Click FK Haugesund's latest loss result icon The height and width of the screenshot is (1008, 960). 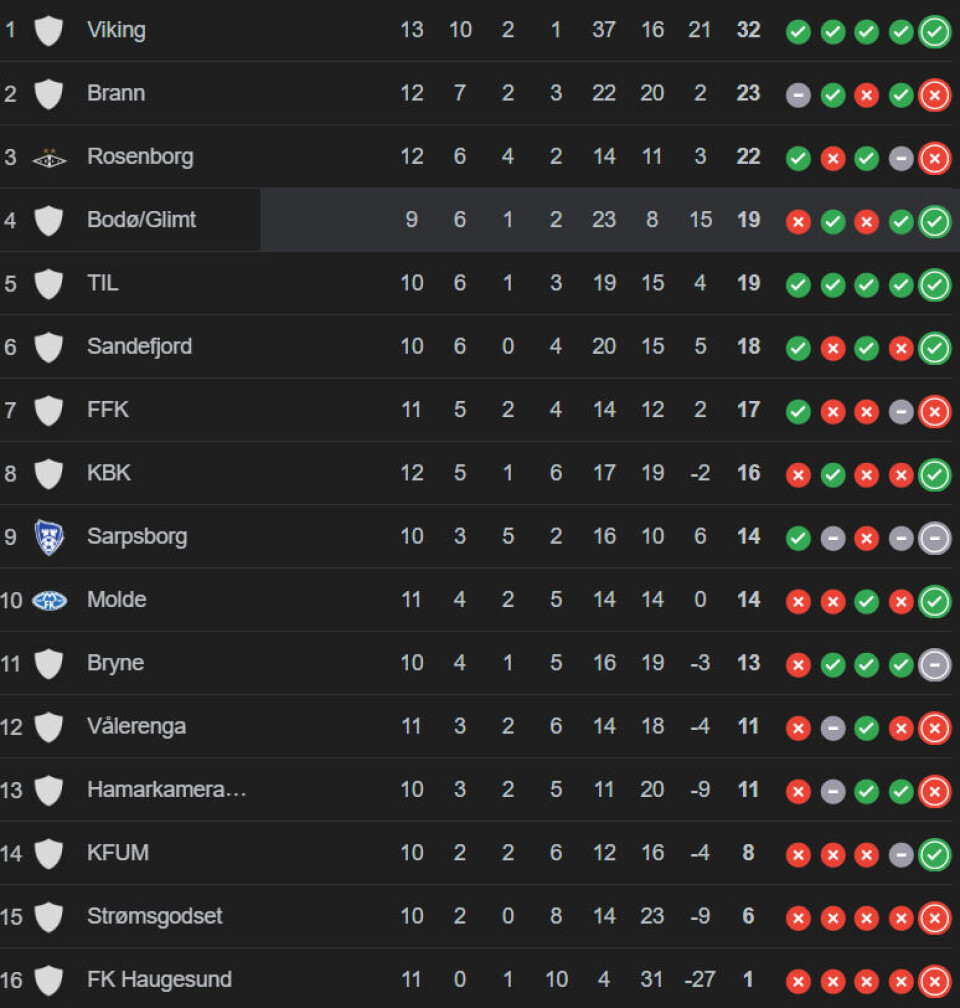[x=935, y=981]
